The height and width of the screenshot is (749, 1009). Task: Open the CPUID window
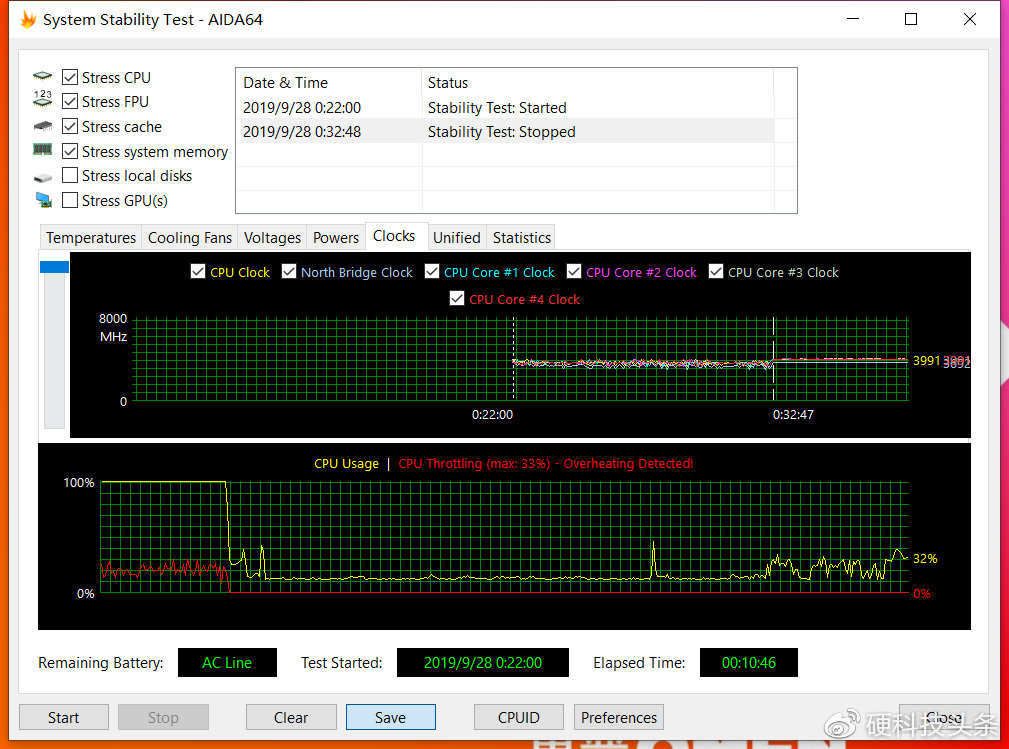point(518,717)
